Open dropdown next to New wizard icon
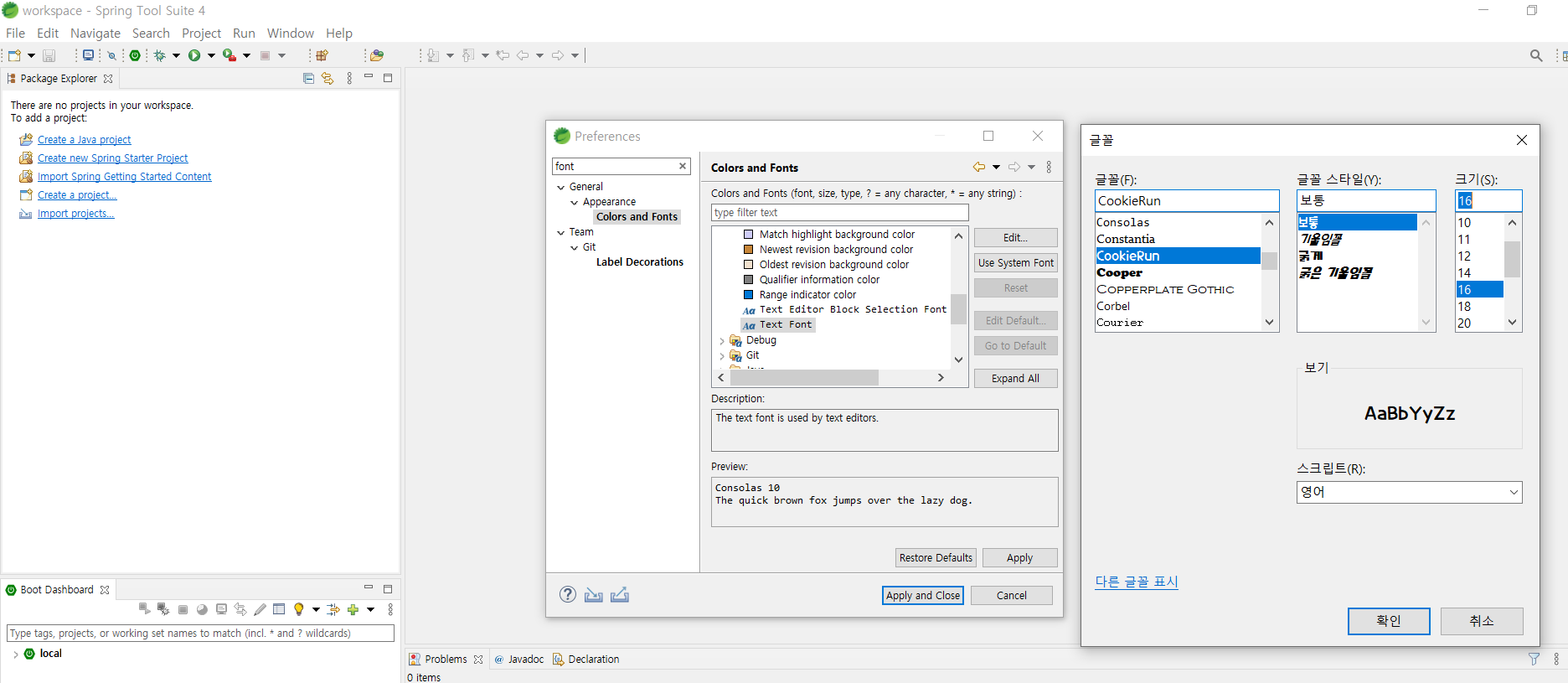The image size is (1568, 683). tap(31, 55)
